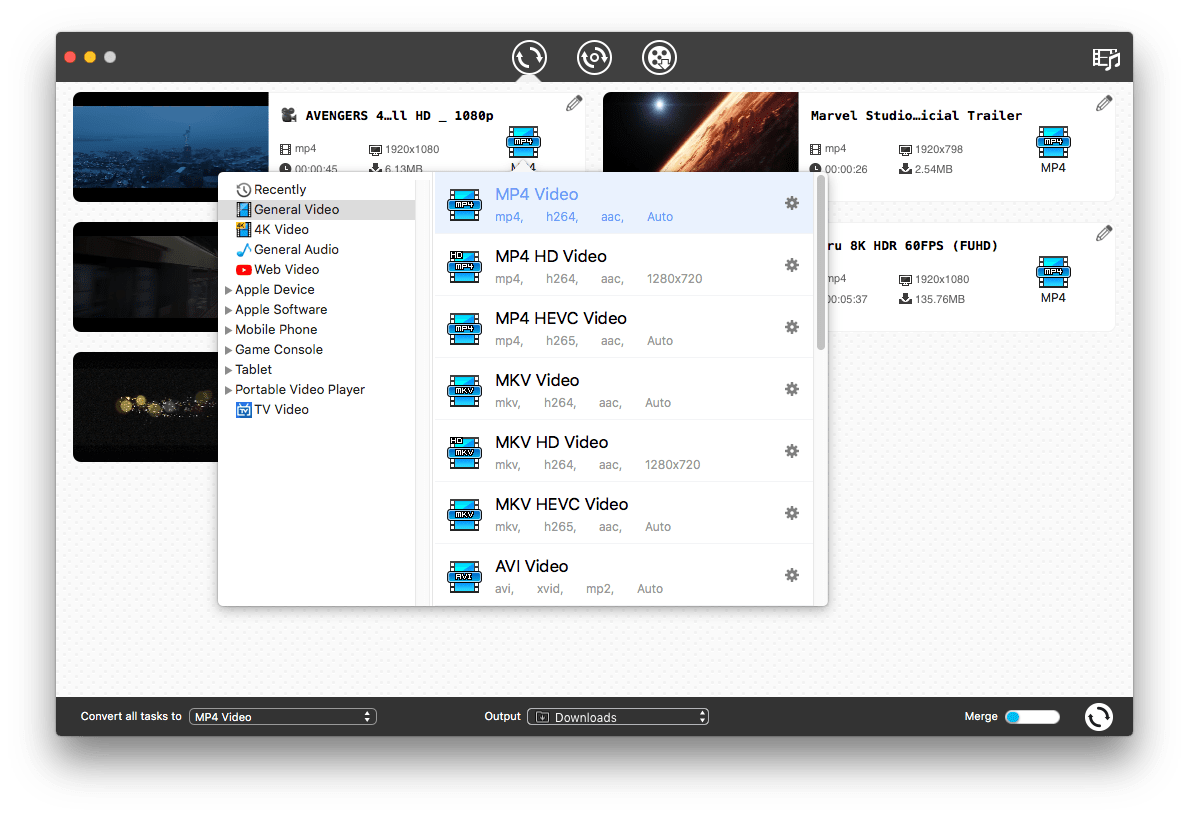Toggle the Merge switch
1189x816 pixels.
tap(1032, 716)
